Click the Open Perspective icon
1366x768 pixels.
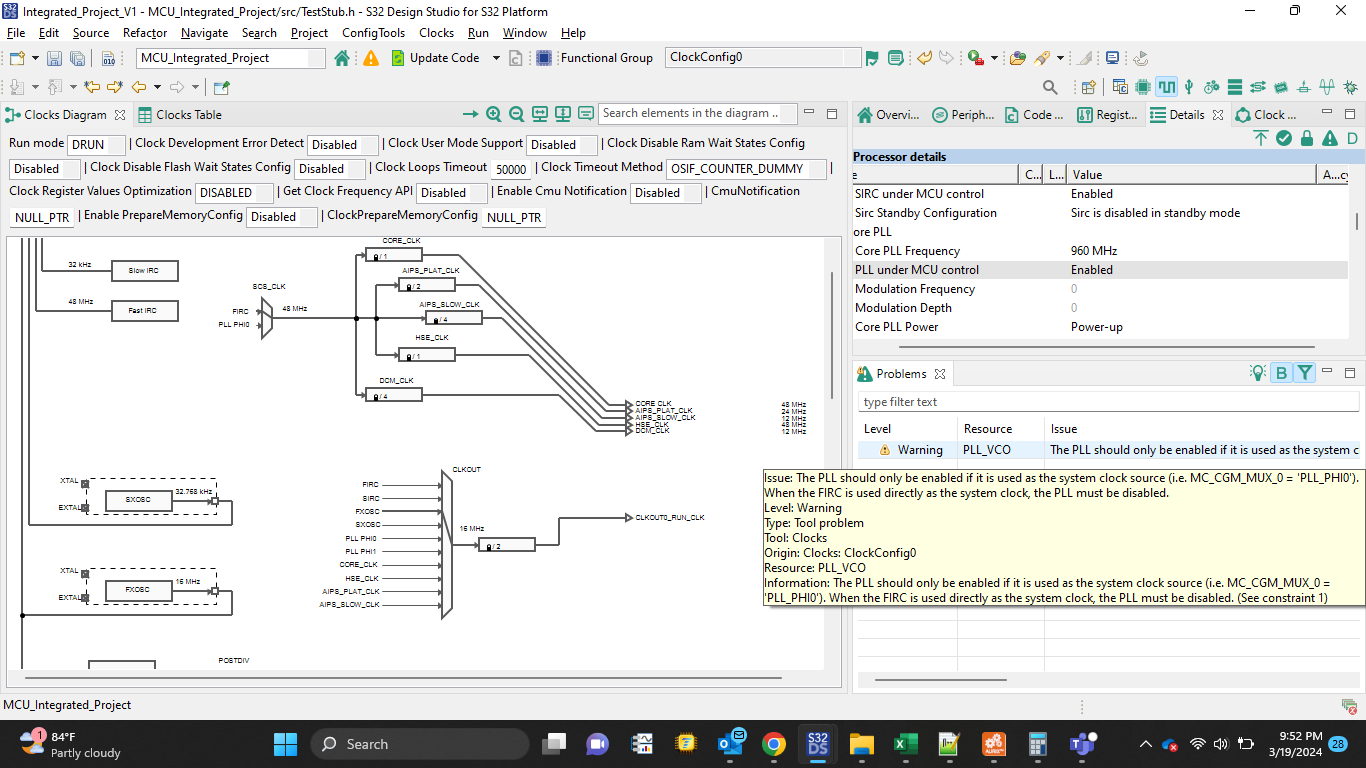(1088, 87)
